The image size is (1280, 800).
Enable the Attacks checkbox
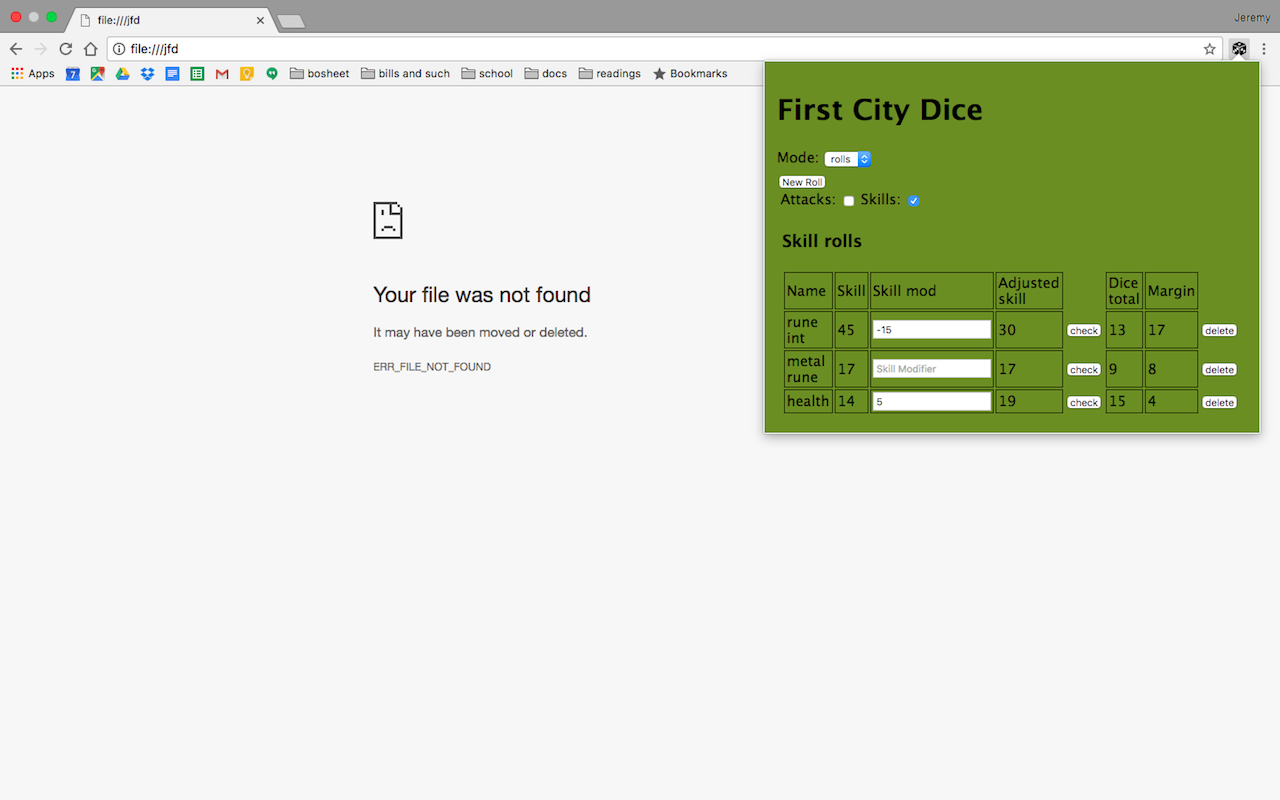click(x=849, y=201)
